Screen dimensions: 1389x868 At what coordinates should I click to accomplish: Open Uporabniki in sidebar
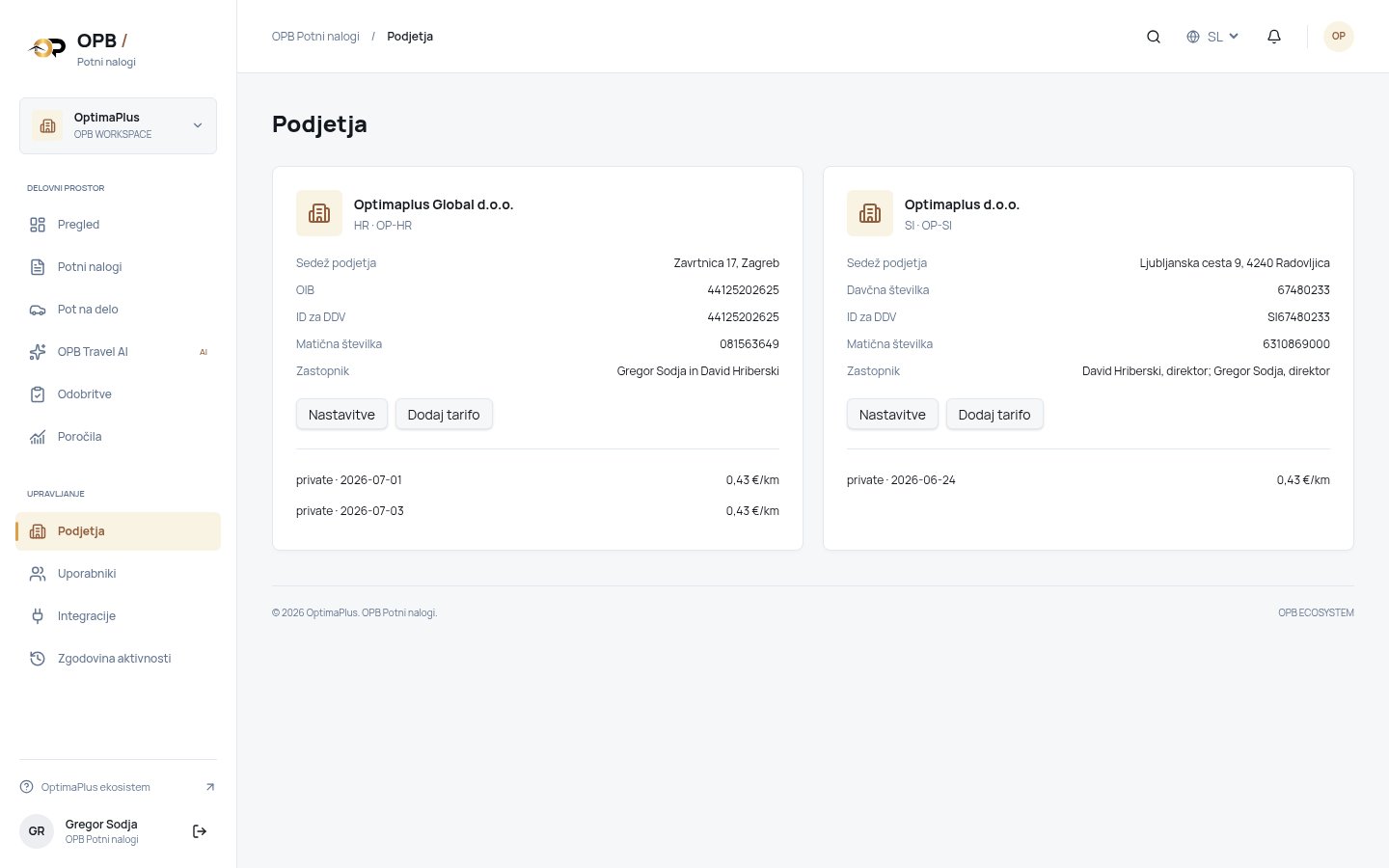click(x=118, y=574)
